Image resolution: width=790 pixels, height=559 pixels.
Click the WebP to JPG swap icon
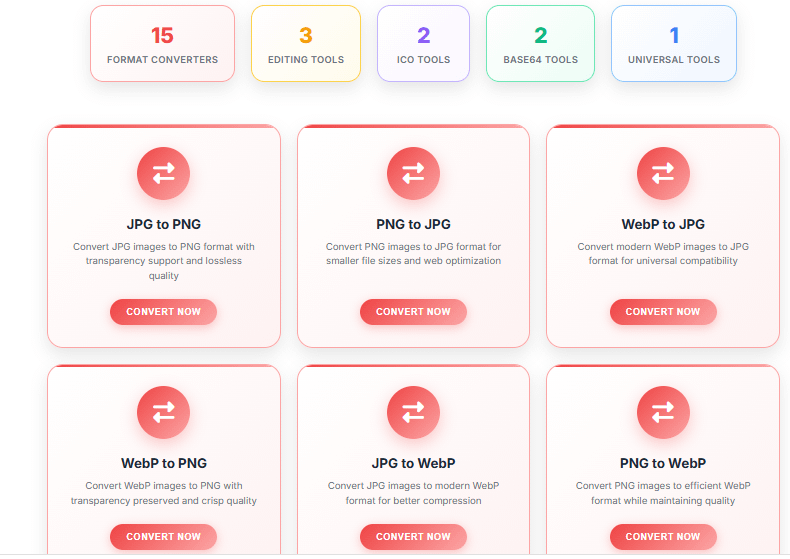click(x=663, y=174)
